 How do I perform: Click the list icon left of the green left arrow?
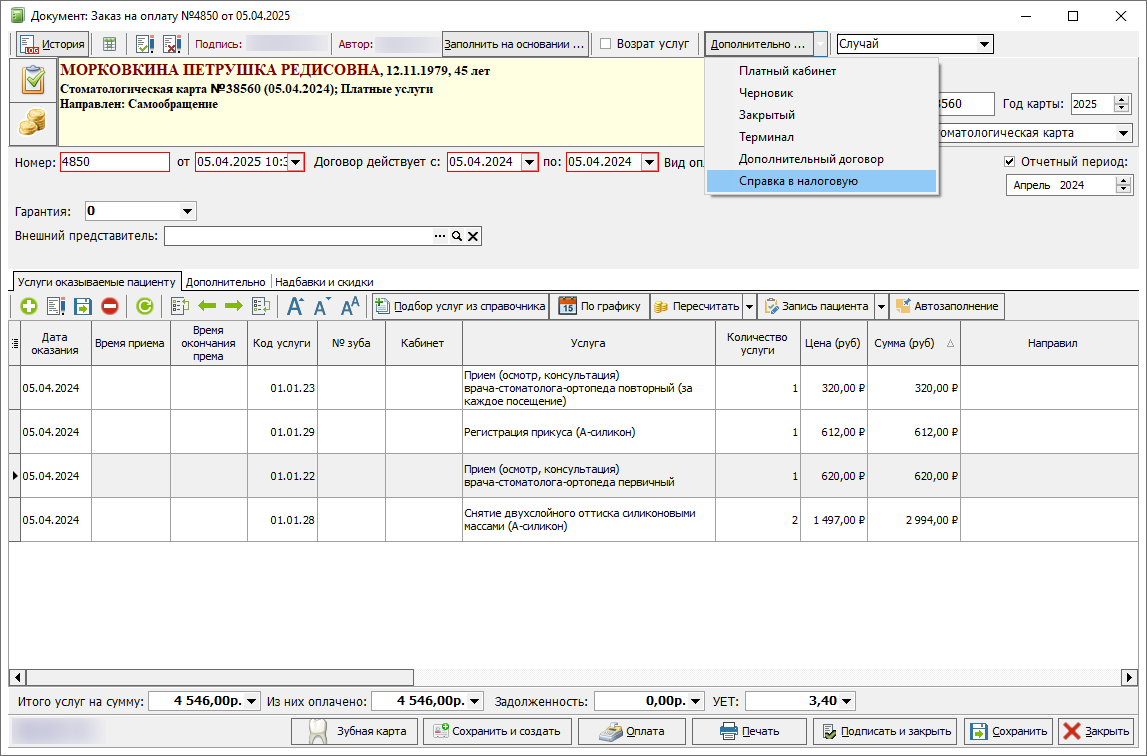pyautogui.click(x=179, y=306)
